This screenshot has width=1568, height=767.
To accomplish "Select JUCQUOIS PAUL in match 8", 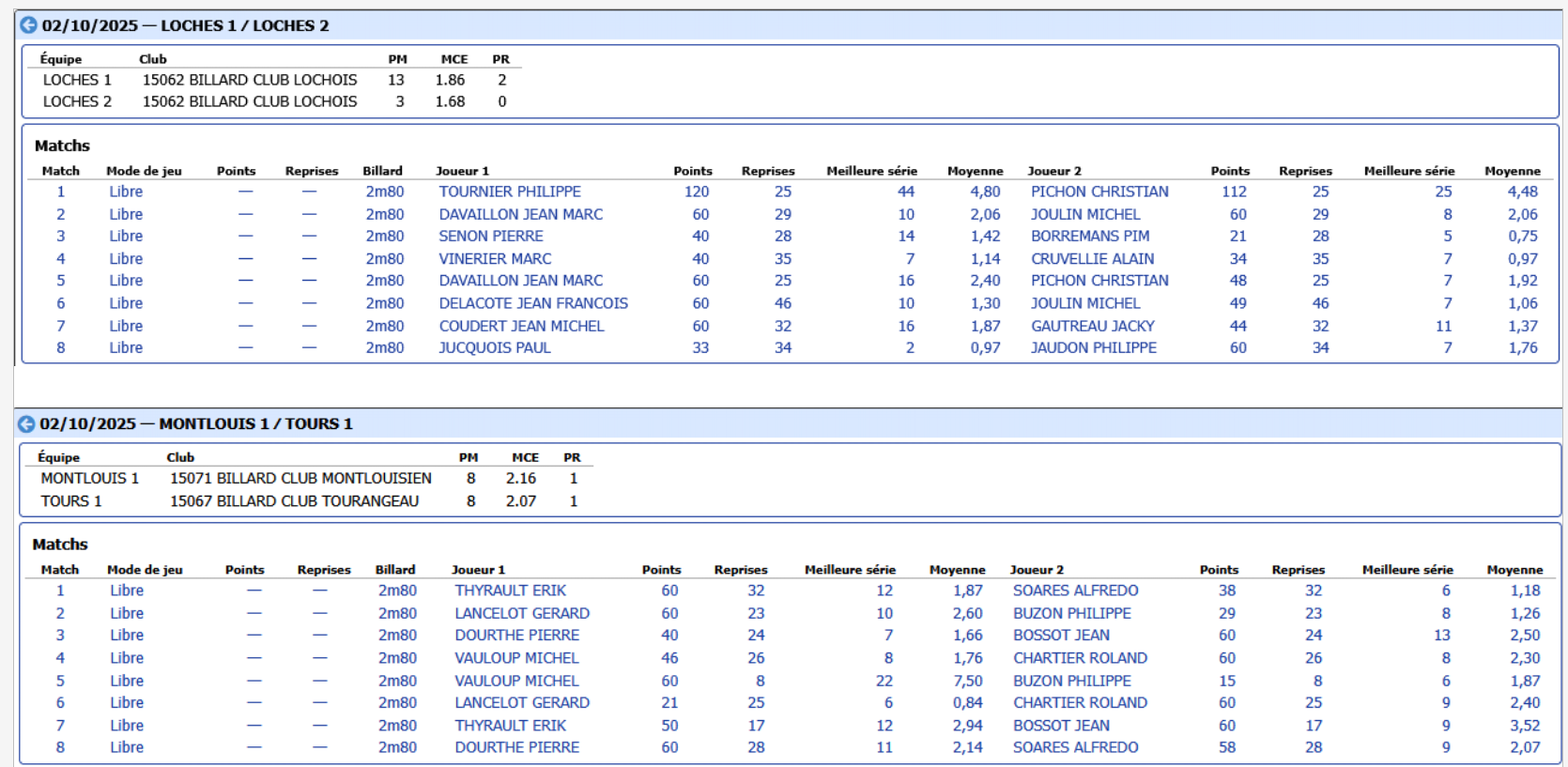I will click(x=494, y=347).
